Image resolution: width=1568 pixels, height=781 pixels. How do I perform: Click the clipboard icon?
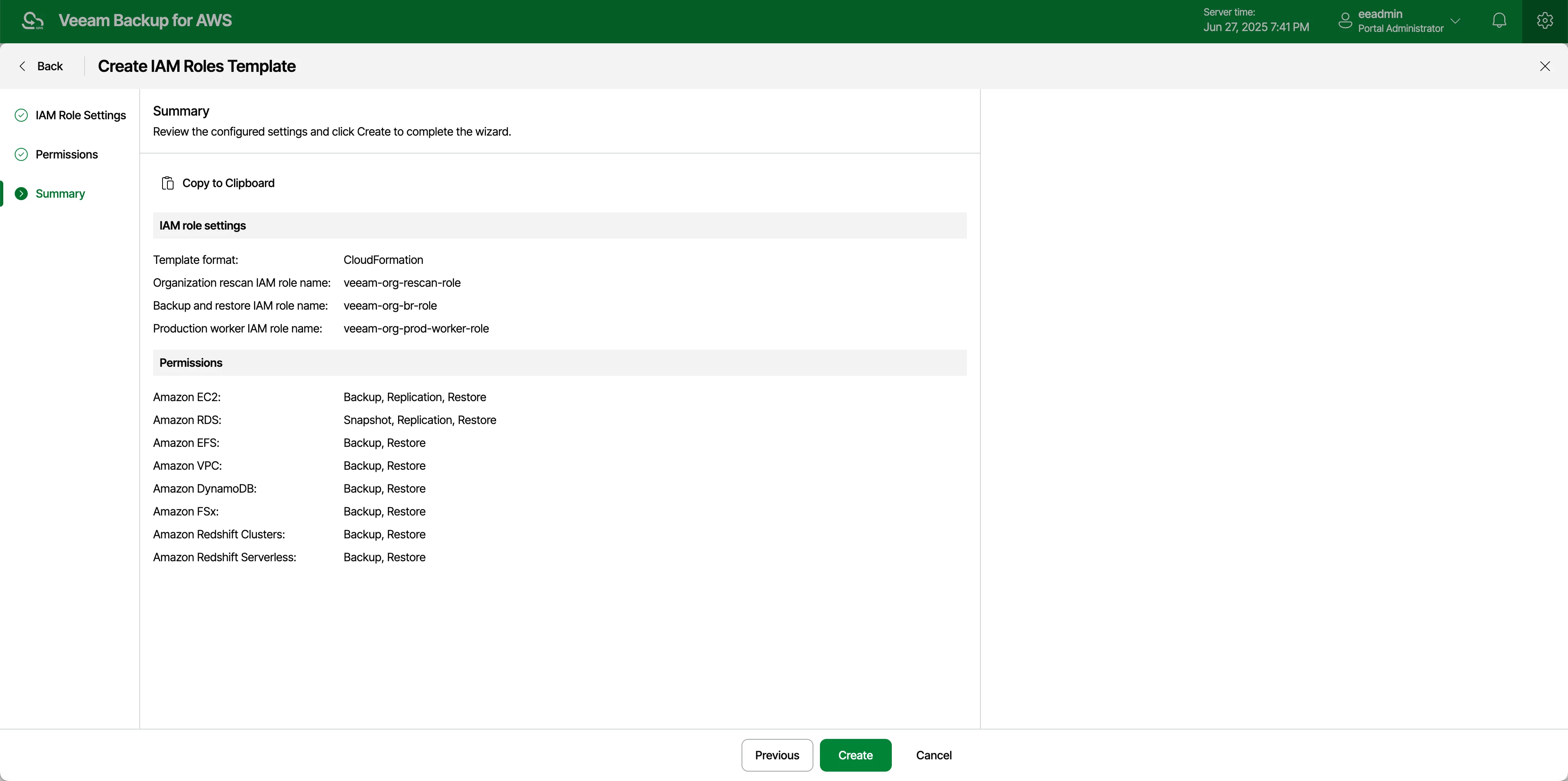point(167,183)
